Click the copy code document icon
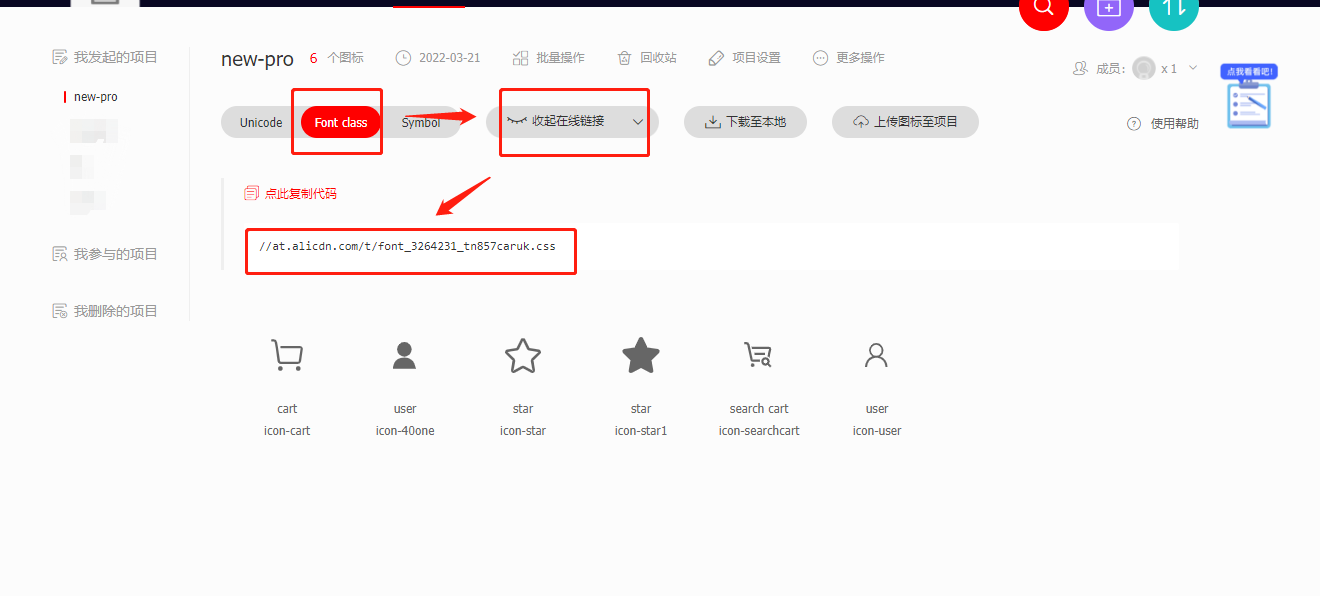The width and height of the screenshot is (1320, 596). pos(252,193)
